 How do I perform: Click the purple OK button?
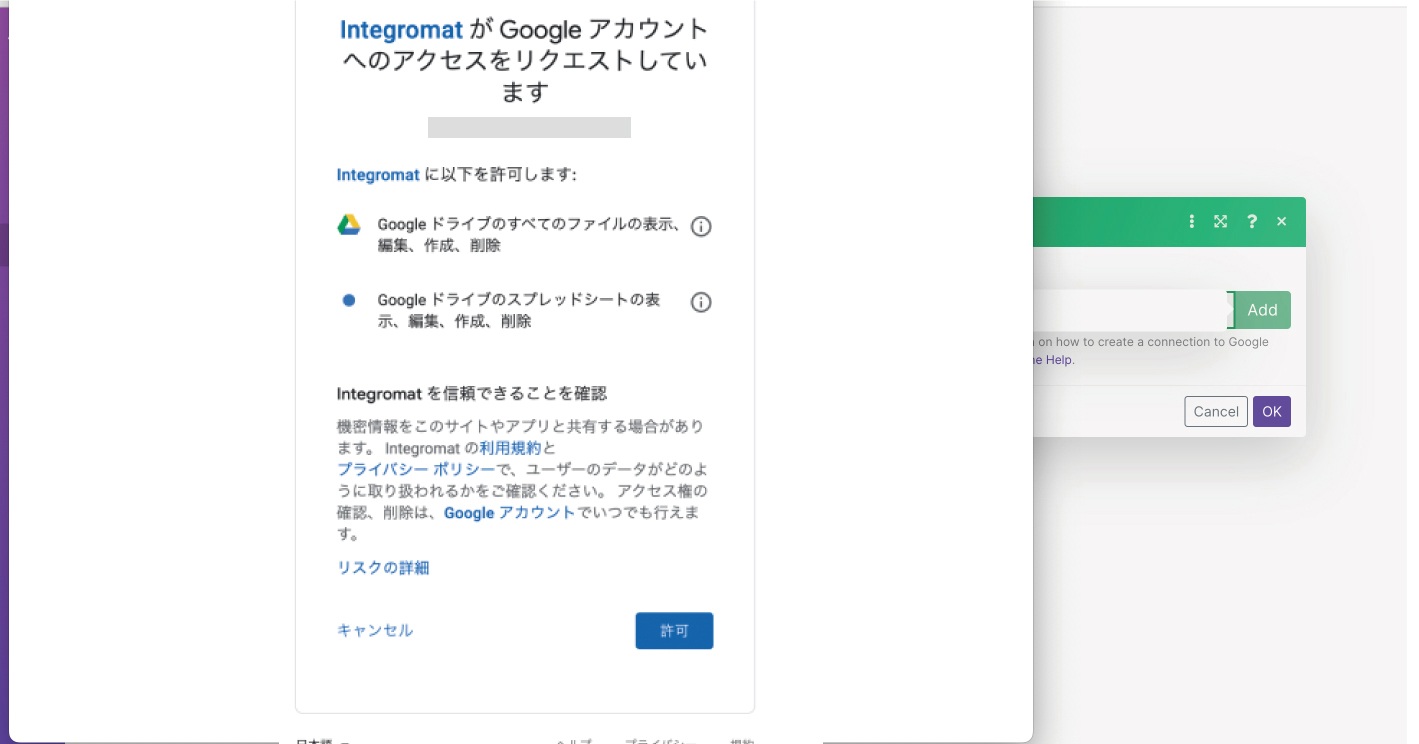[1272, 412]
